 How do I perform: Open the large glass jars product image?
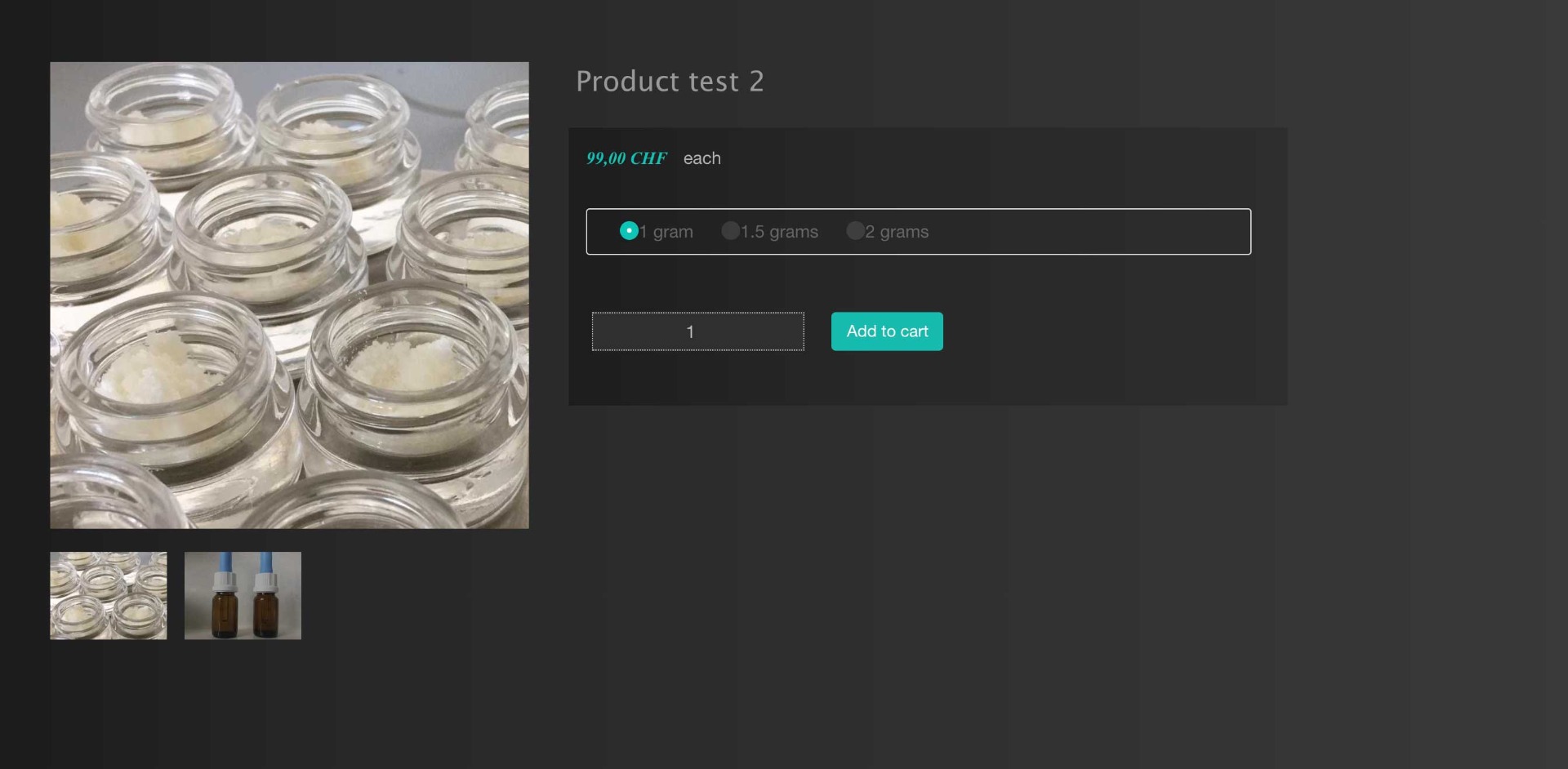pyautogui.click(x=289, y=296)
